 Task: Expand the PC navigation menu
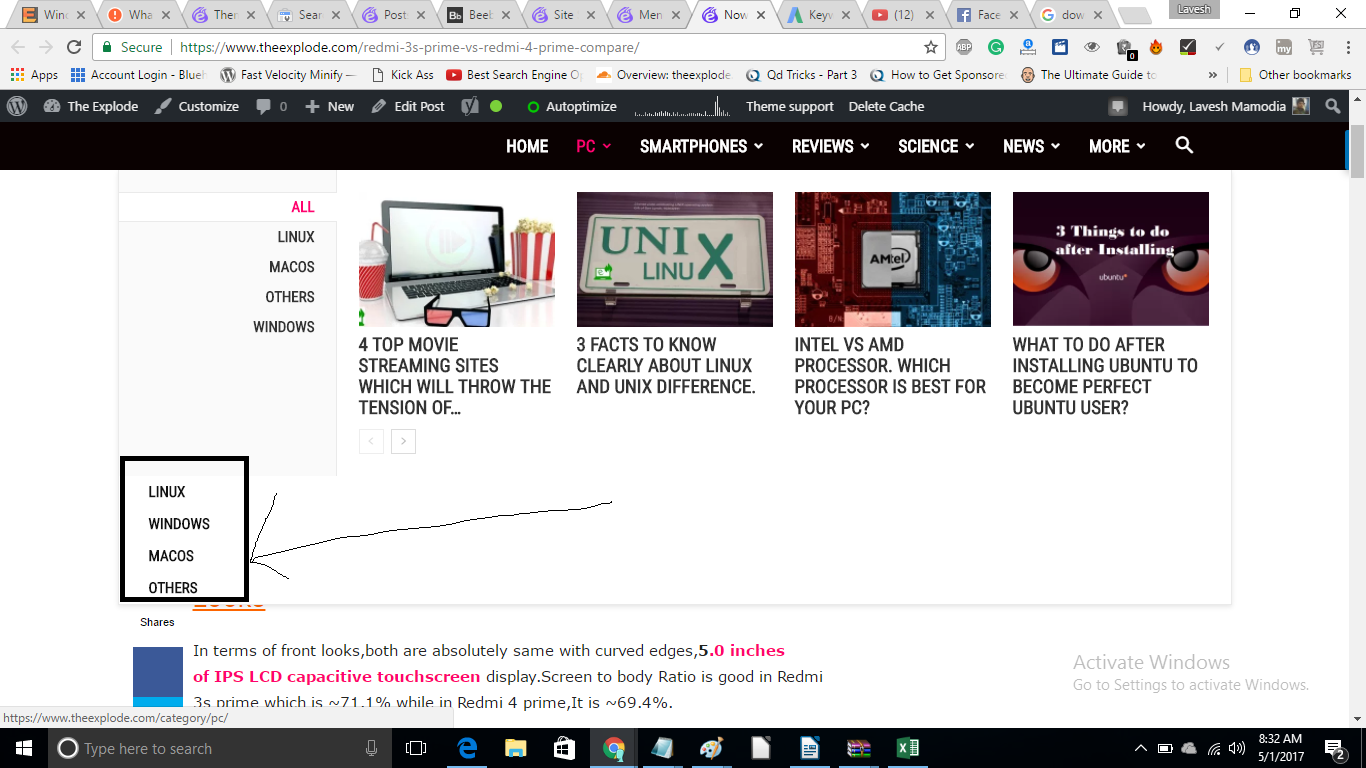(x=592, y=146)
